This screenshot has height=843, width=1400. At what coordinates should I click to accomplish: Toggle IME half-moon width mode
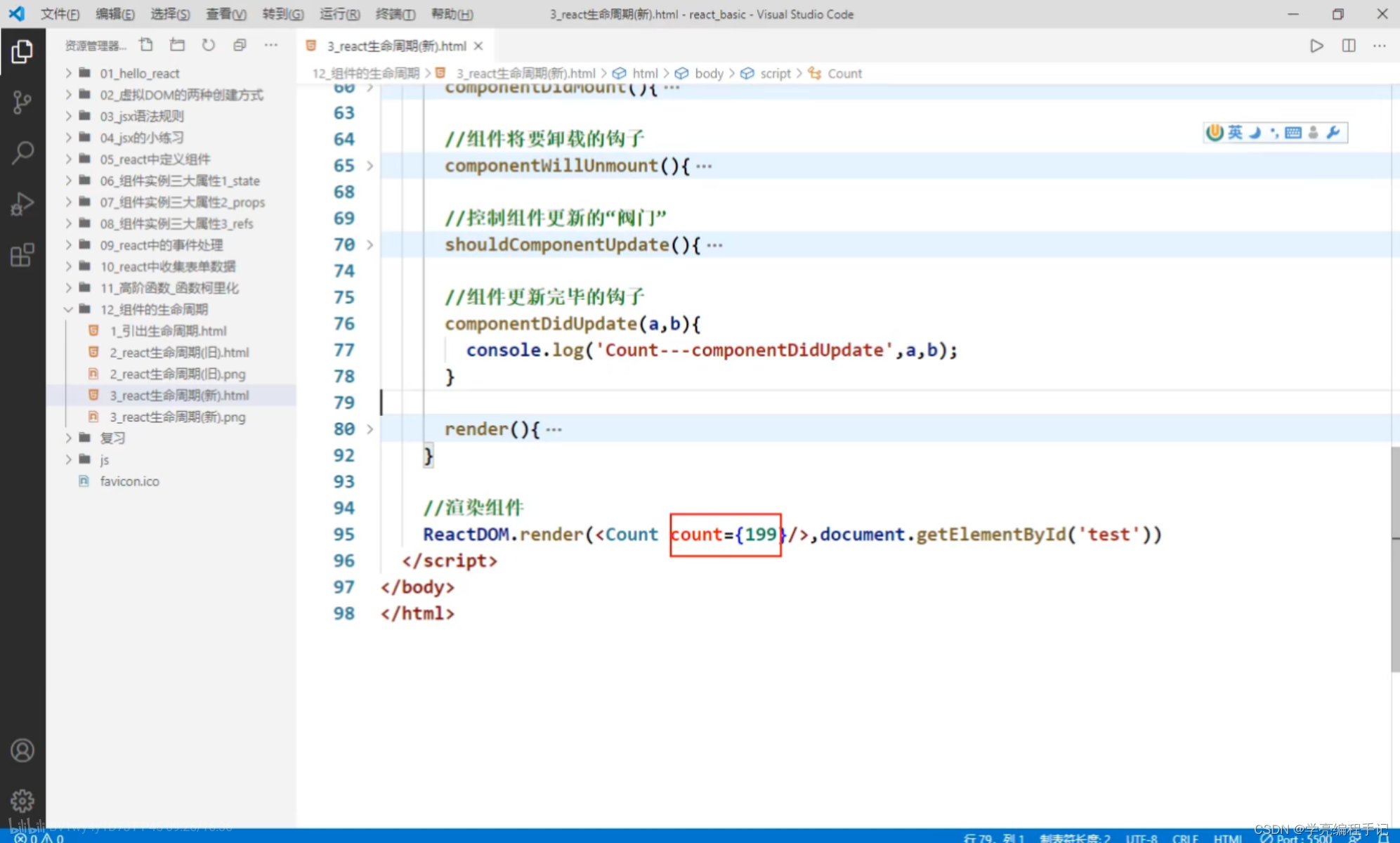1255,132
